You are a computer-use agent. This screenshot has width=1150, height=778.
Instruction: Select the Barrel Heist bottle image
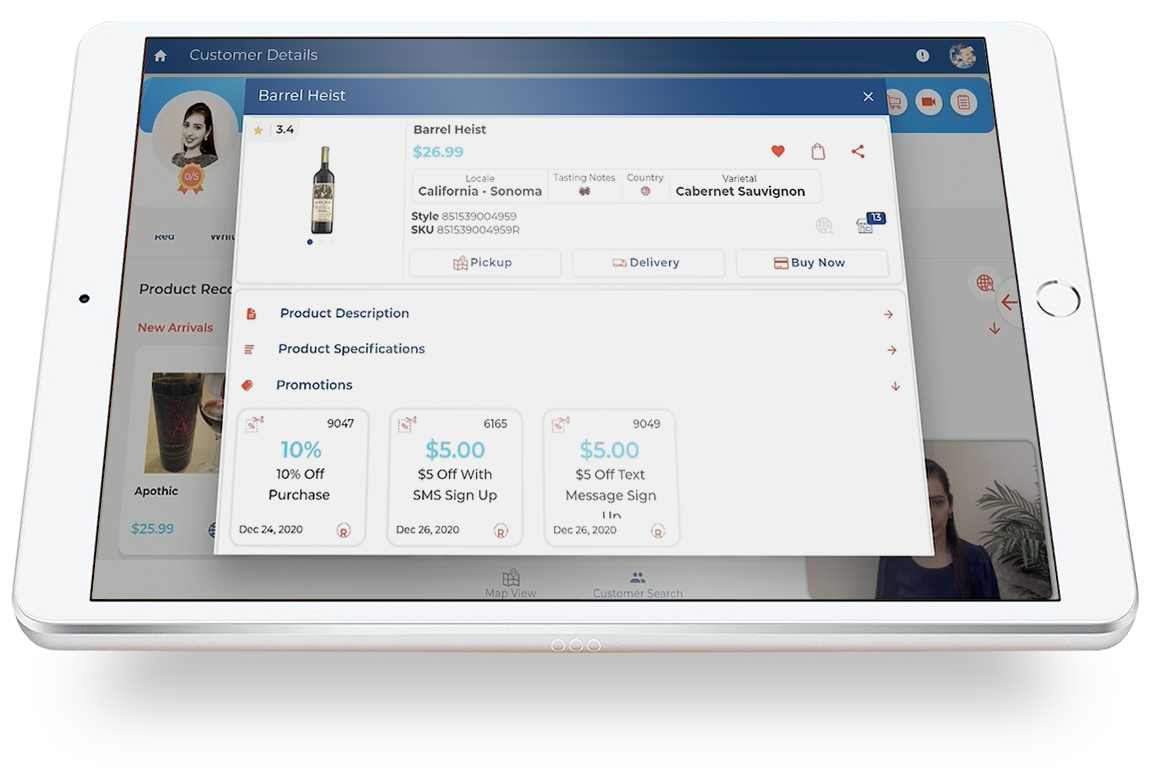(x=323, y=189)
